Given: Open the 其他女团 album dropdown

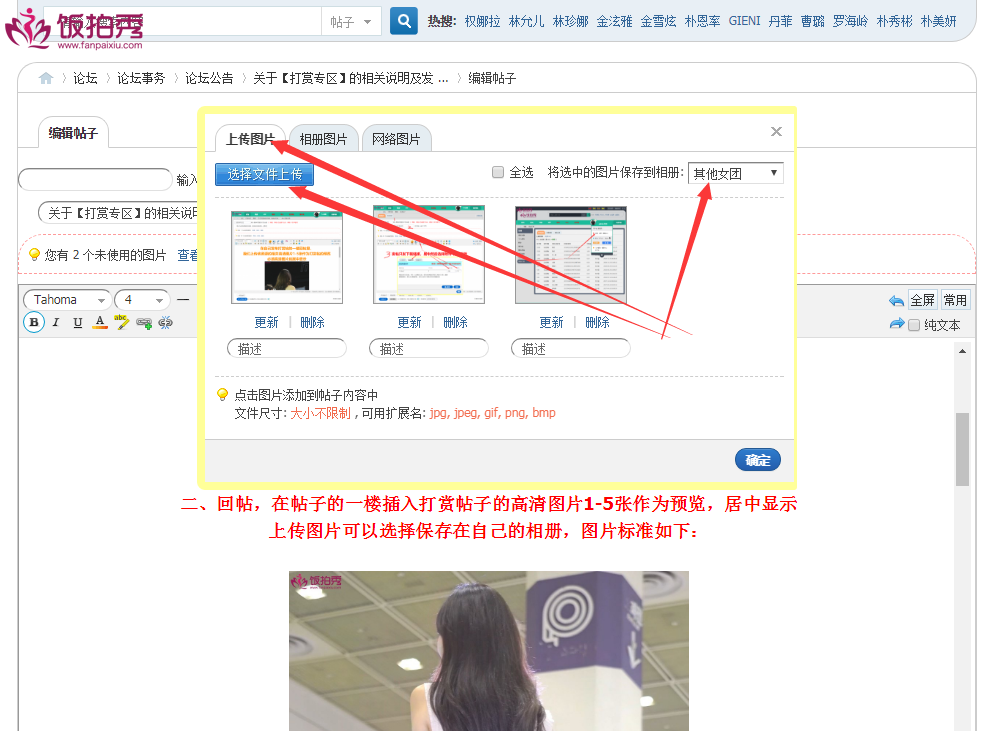Looking at the screenshot, I should coord(736,173).
